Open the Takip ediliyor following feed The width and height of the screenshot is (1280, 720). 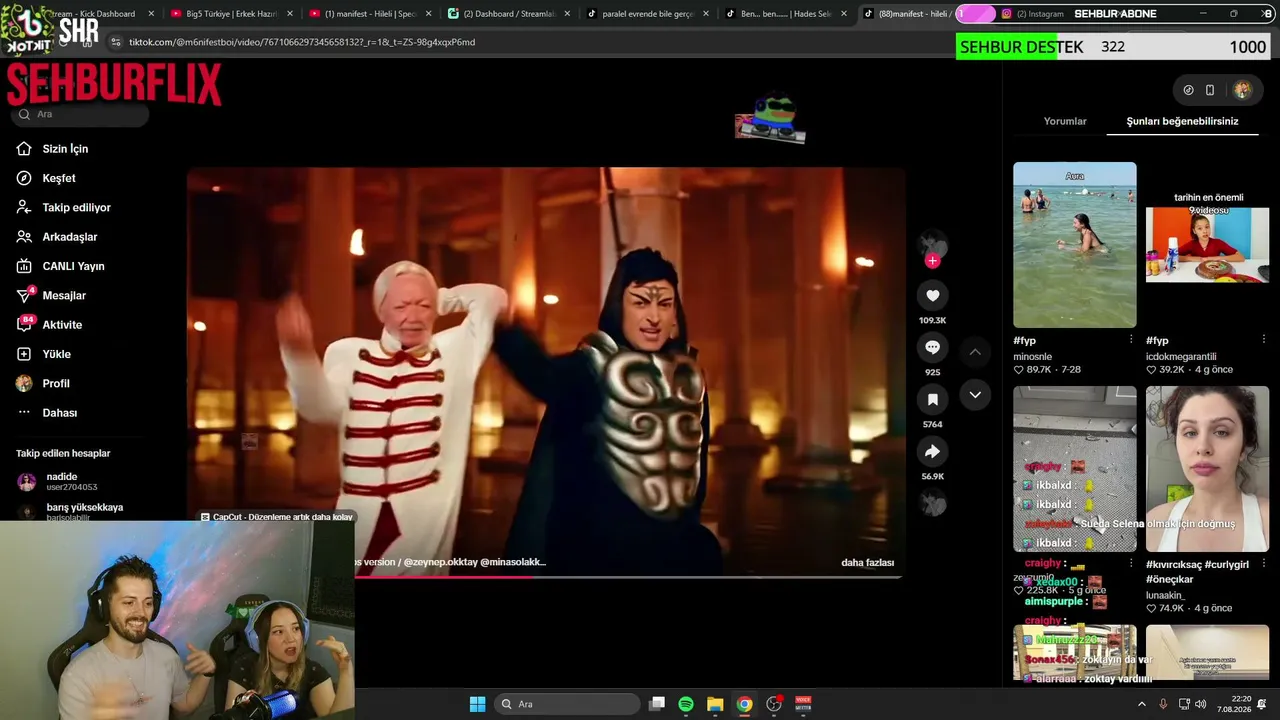(76, 208)
